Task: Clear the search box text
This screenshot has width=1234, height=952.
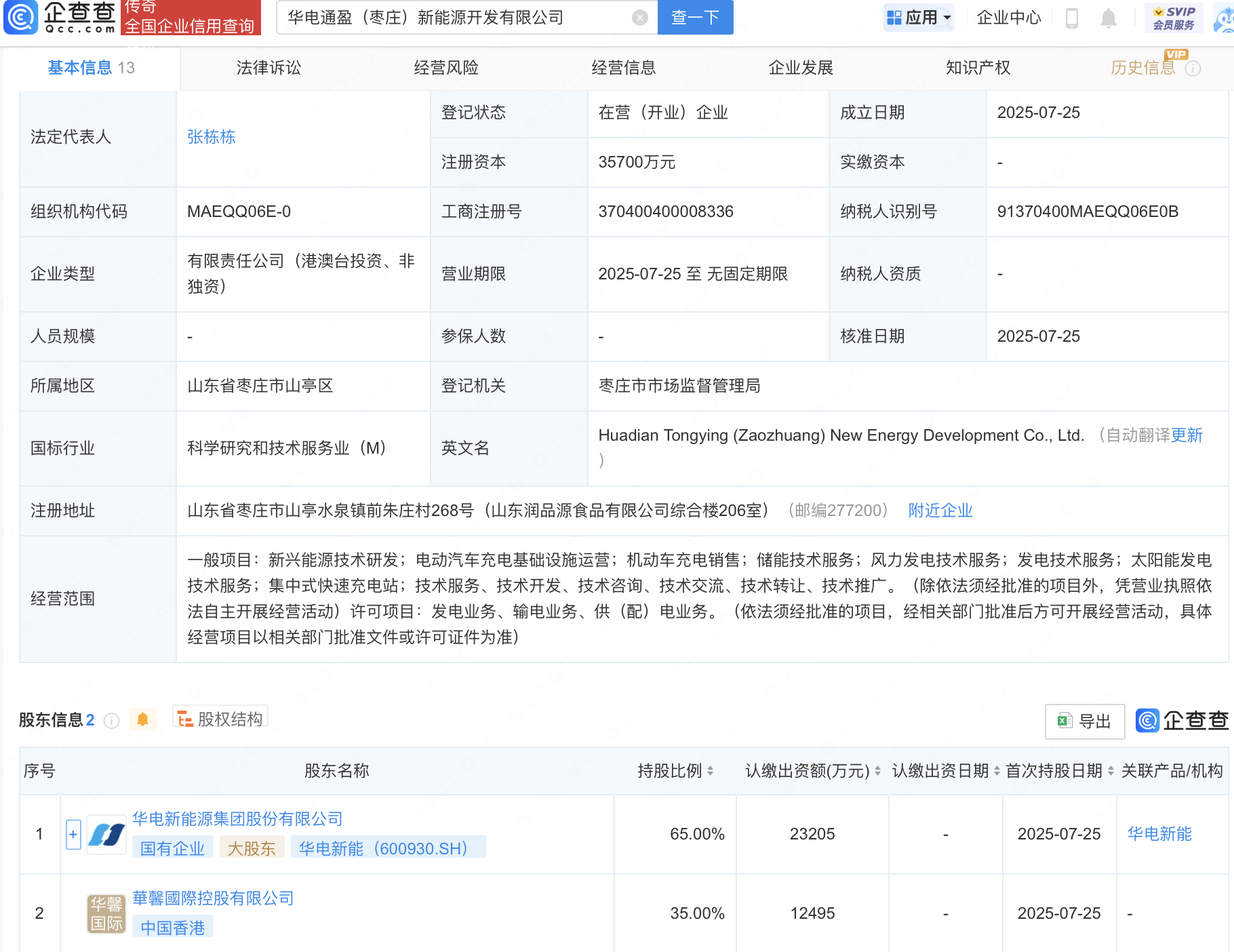Action: point(639,18)
